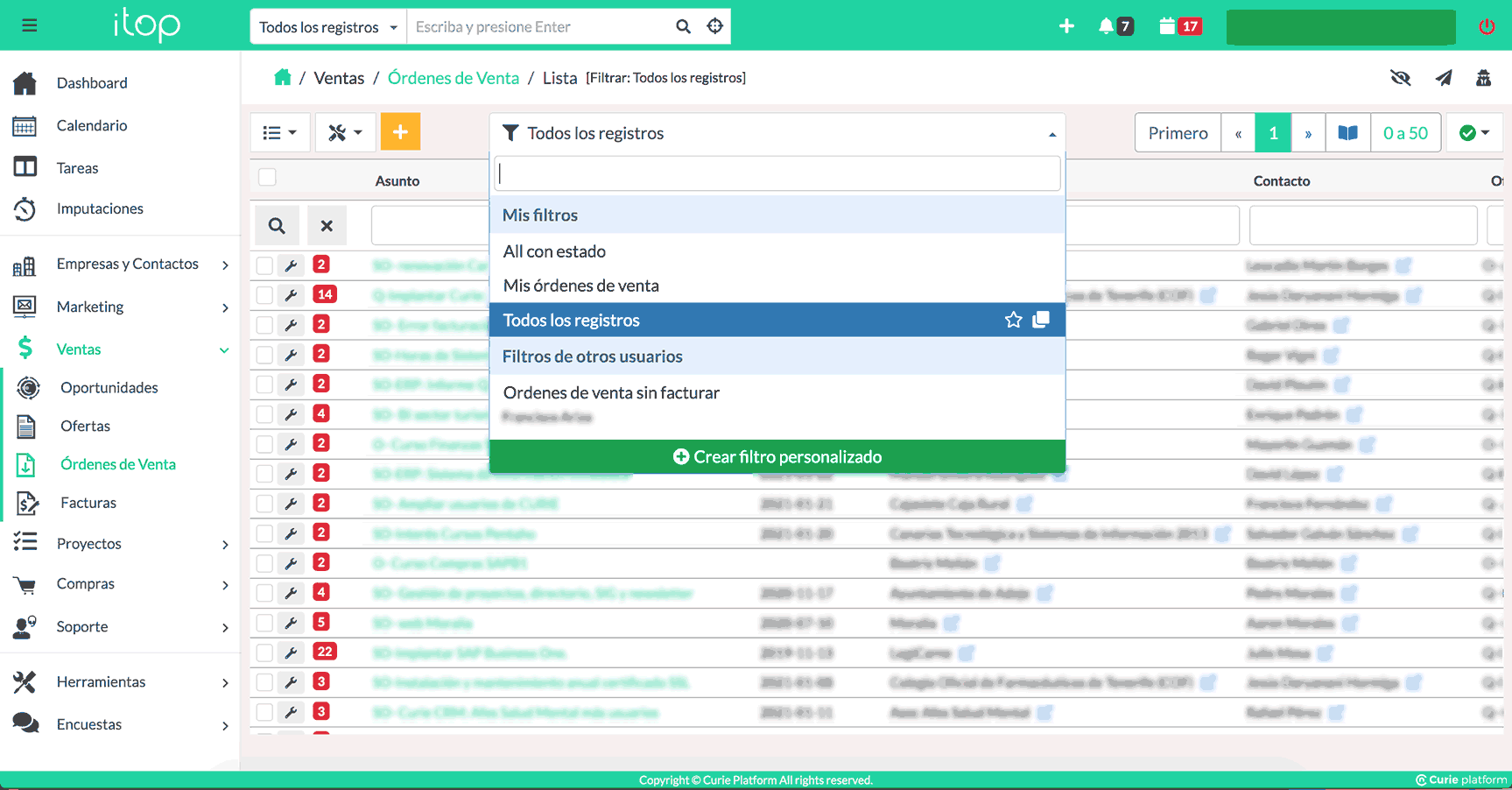
Task: Click the filter search text field
Action: click(x=777, y=173)
